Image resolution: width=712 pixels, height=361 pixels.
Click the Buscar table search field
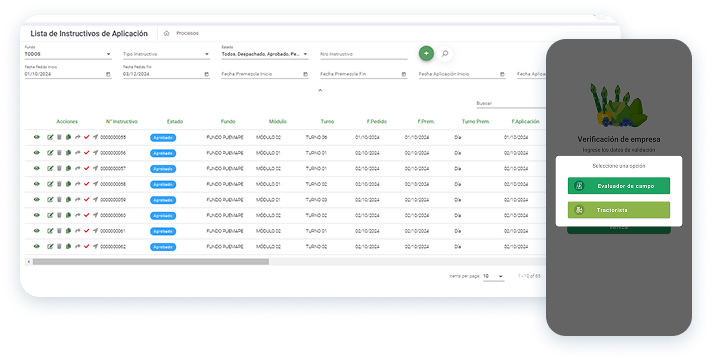coord(511,104)
